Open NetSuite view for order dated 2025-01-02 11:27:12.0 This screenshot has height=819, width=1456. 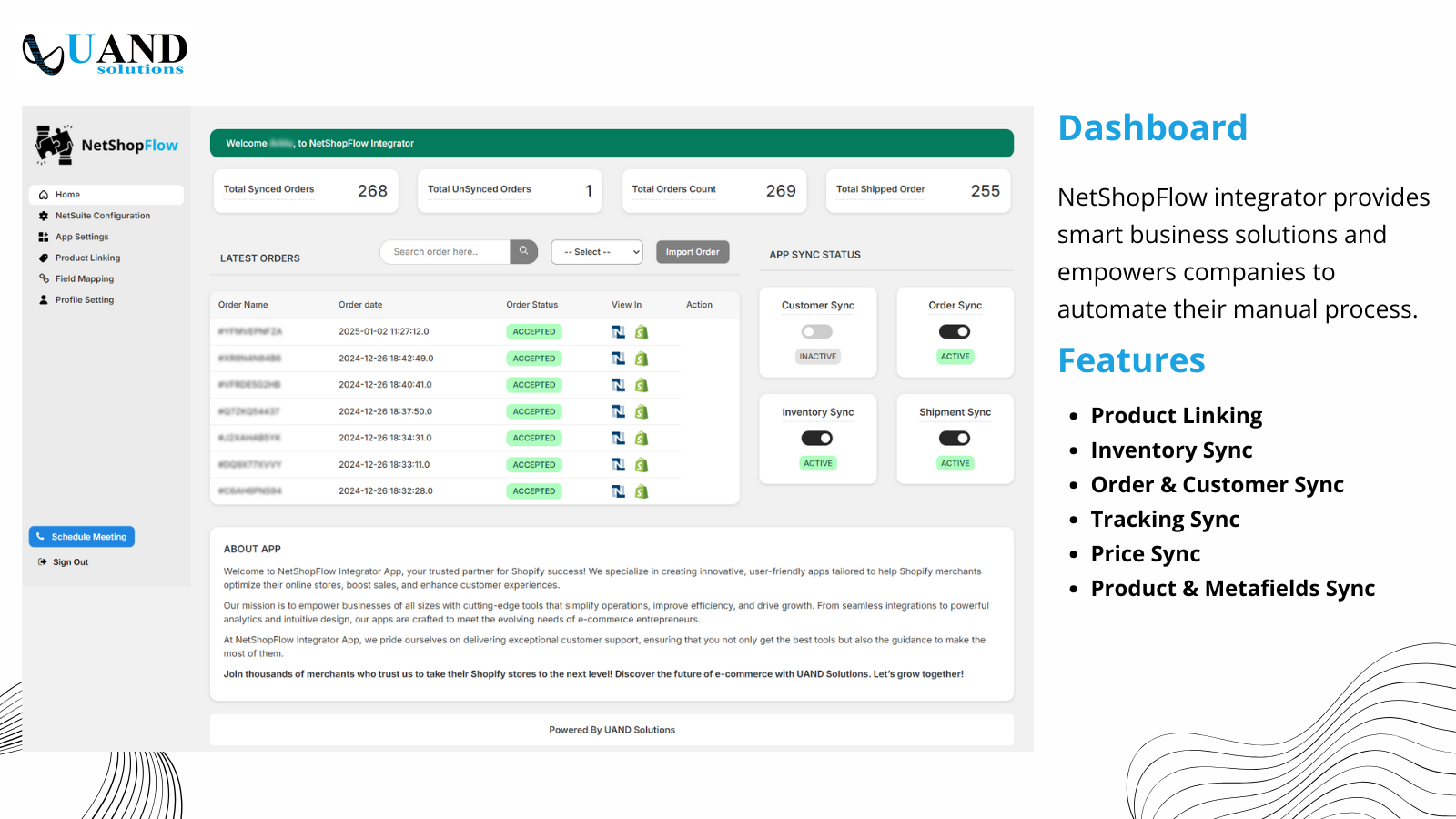click(x=618, y=332)
